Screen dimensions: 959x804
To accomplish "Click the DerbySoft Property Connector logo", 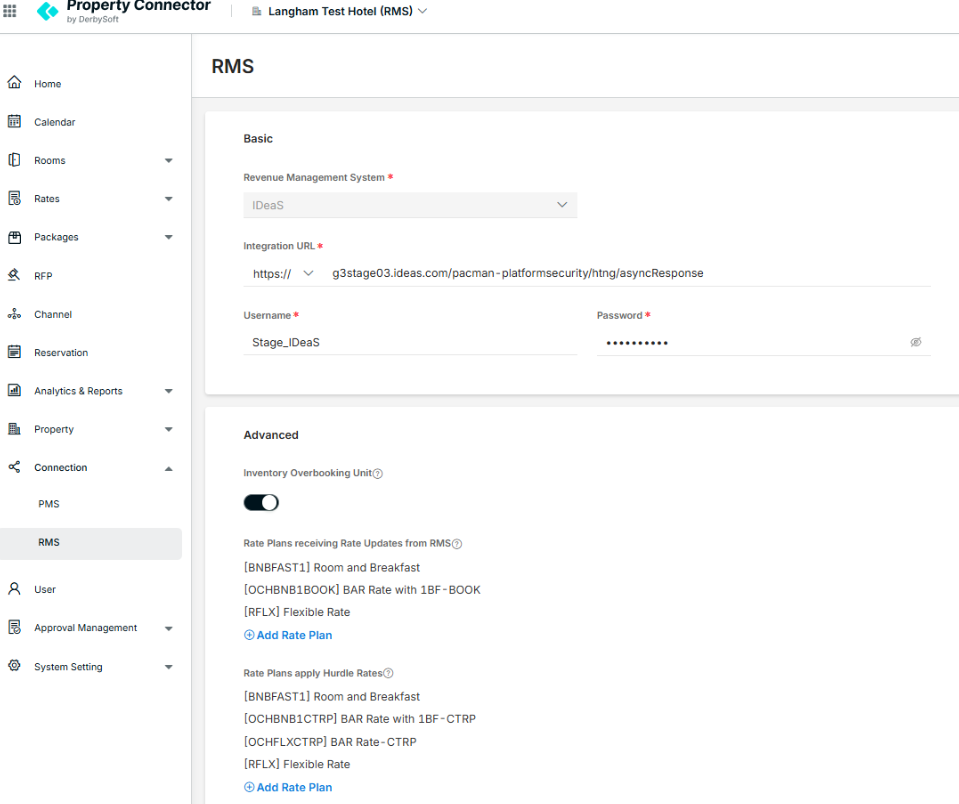I will [124, 11].
